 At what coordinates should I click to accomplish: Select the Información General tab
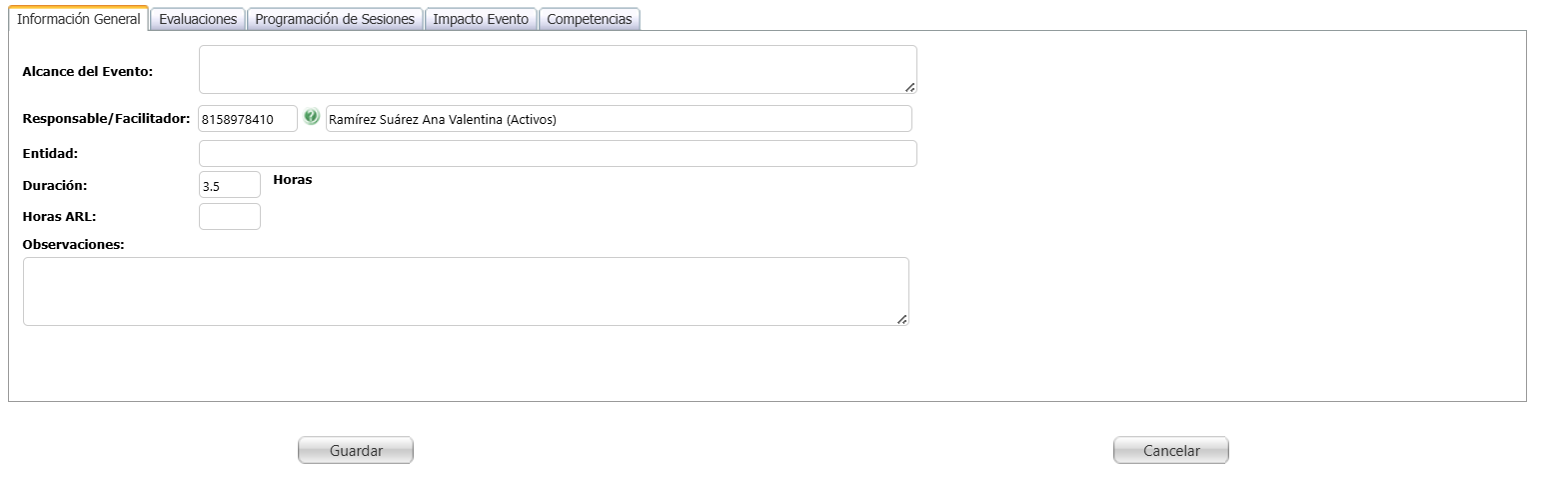tap(79, 19)
